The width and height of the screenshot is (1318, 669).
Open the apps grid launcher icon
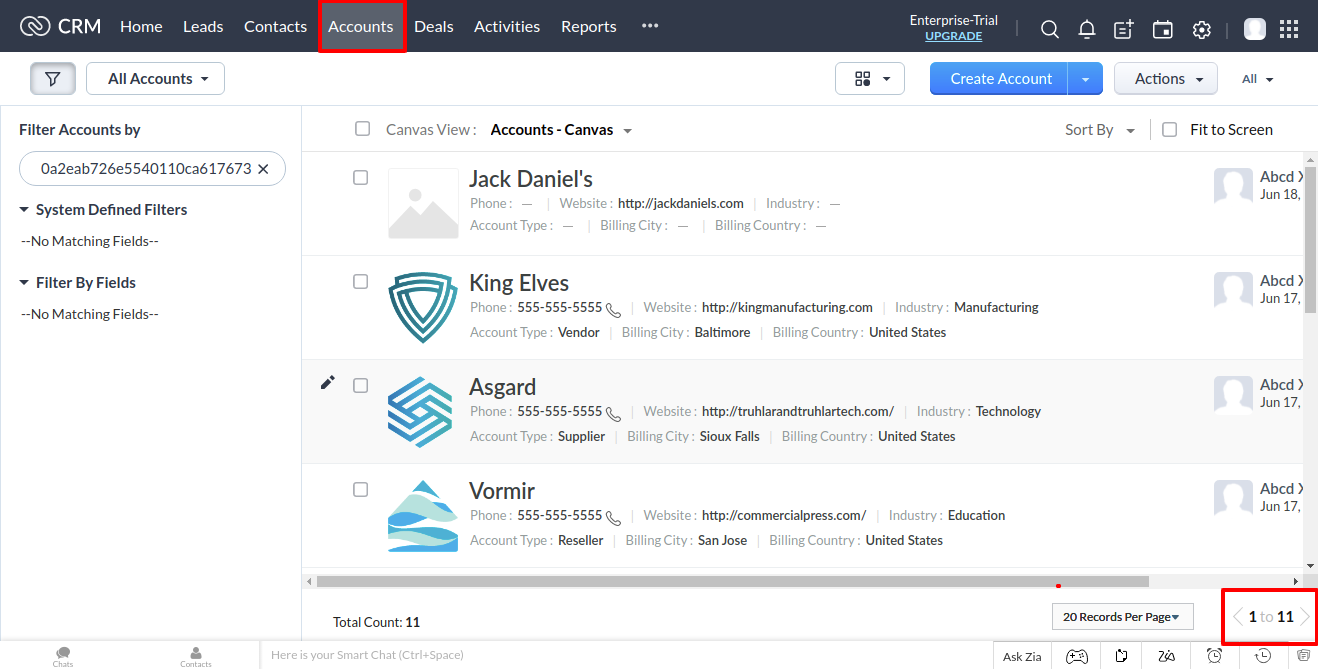1289,29
